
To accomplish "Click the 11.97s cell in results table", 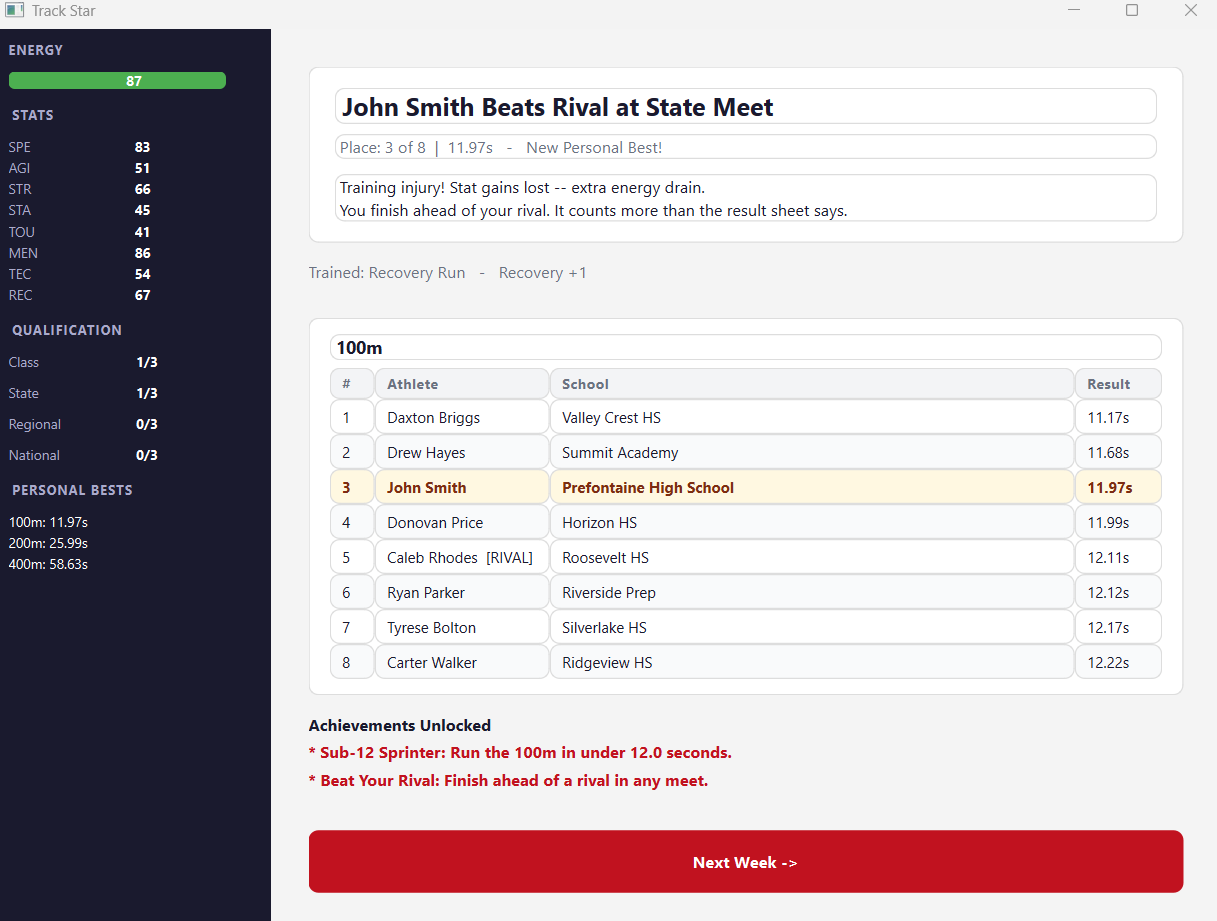I will 1118,487.
